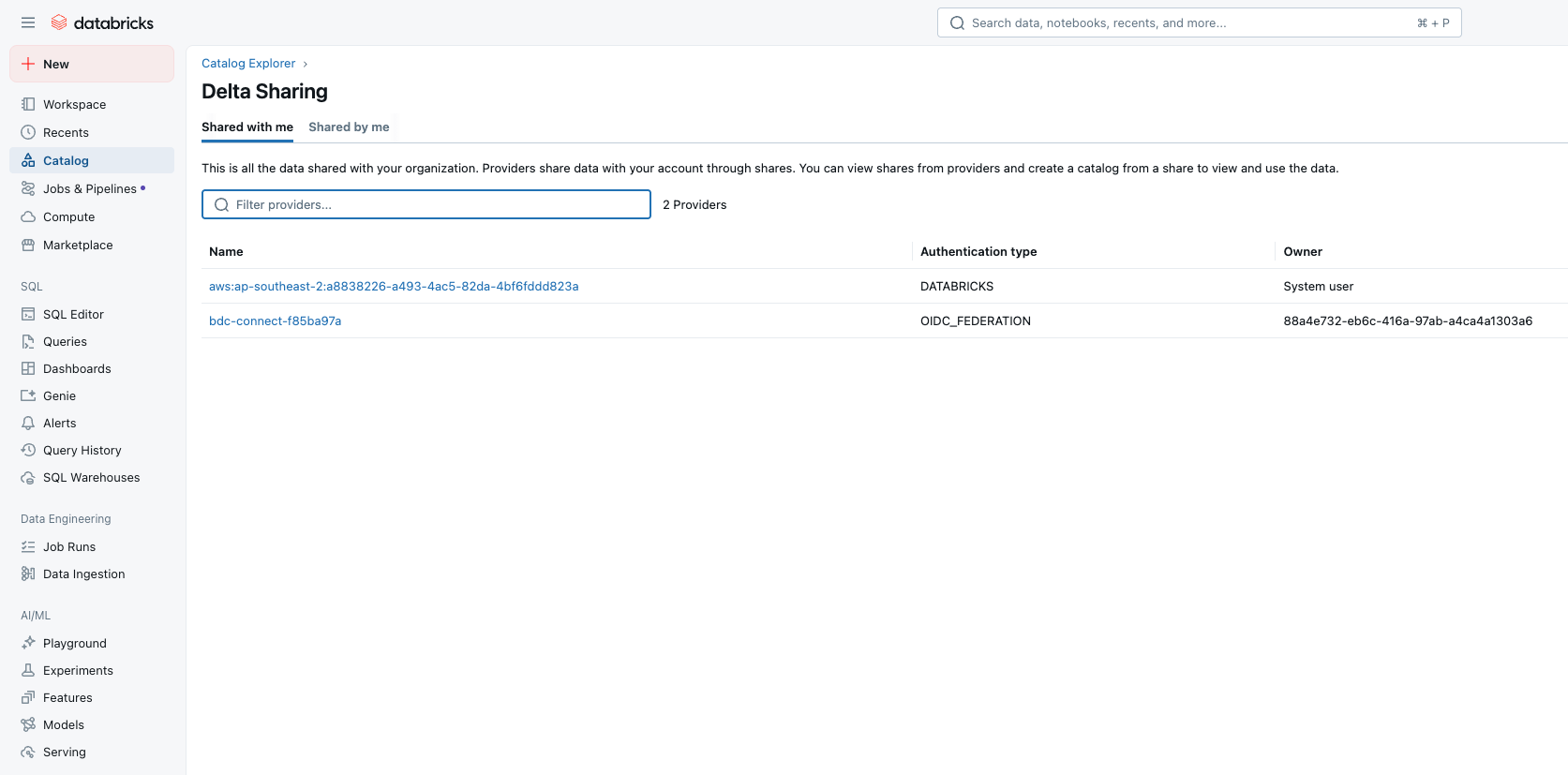Toggle the hamburger sidebar menu icon
The height and width of the screenshot is (775, 1568).
[28, 22]
